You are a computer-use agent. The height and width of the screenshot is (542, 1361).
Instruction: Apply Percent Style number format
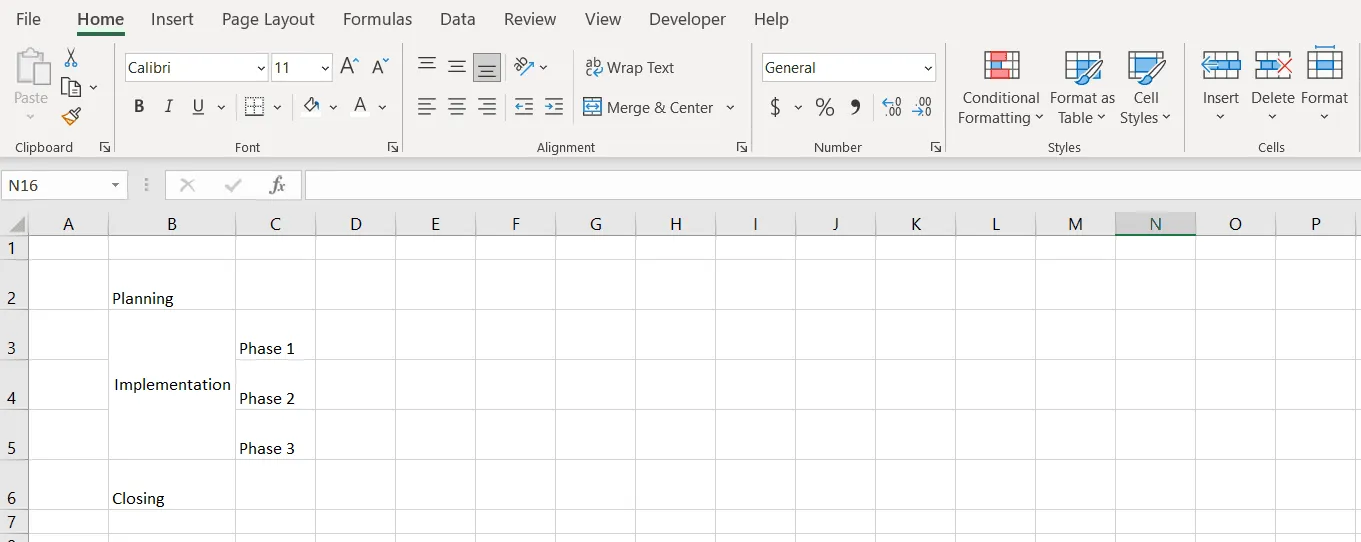824,107
